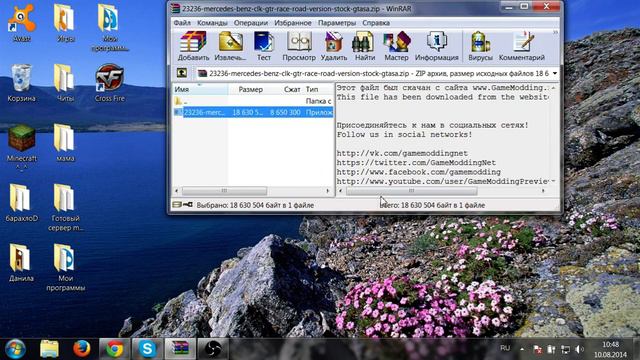The image size is (640, 360).
Task: Click the twitter.com/GameModdingNet comment text
Action: point(416,162)
